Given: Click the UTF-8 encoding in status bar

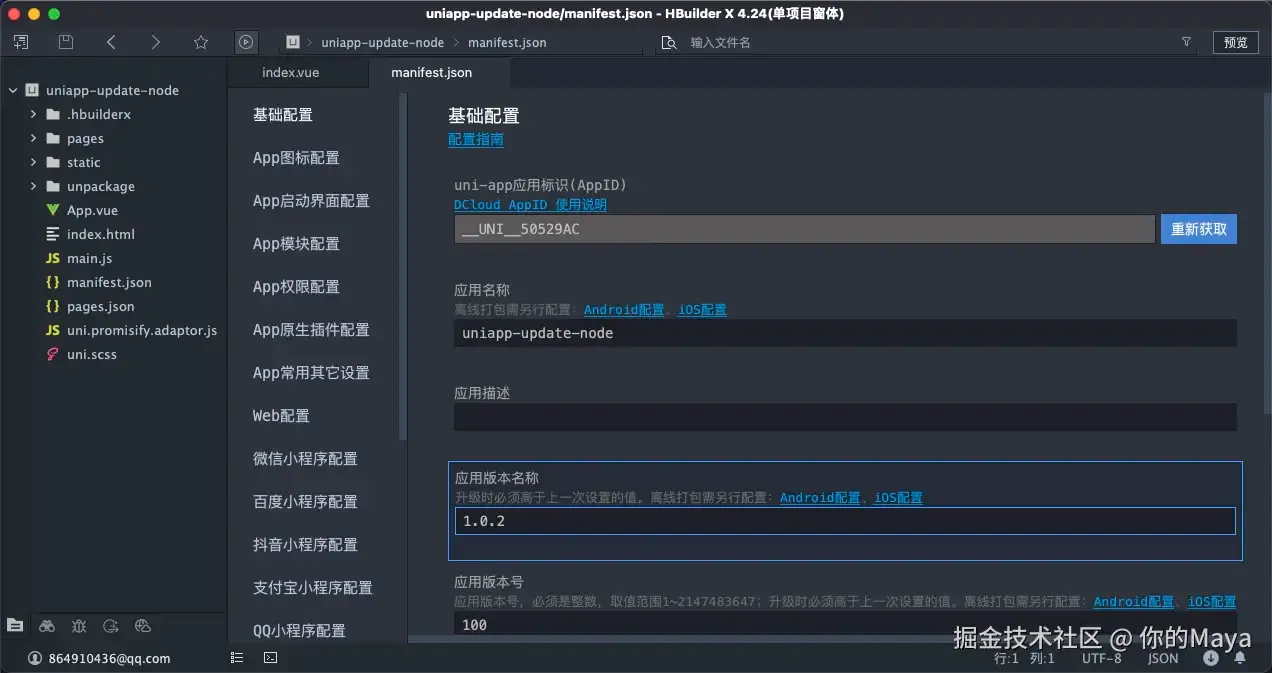Looking at the screenshot, I should pyautogui.click(x=1102, y=658).
